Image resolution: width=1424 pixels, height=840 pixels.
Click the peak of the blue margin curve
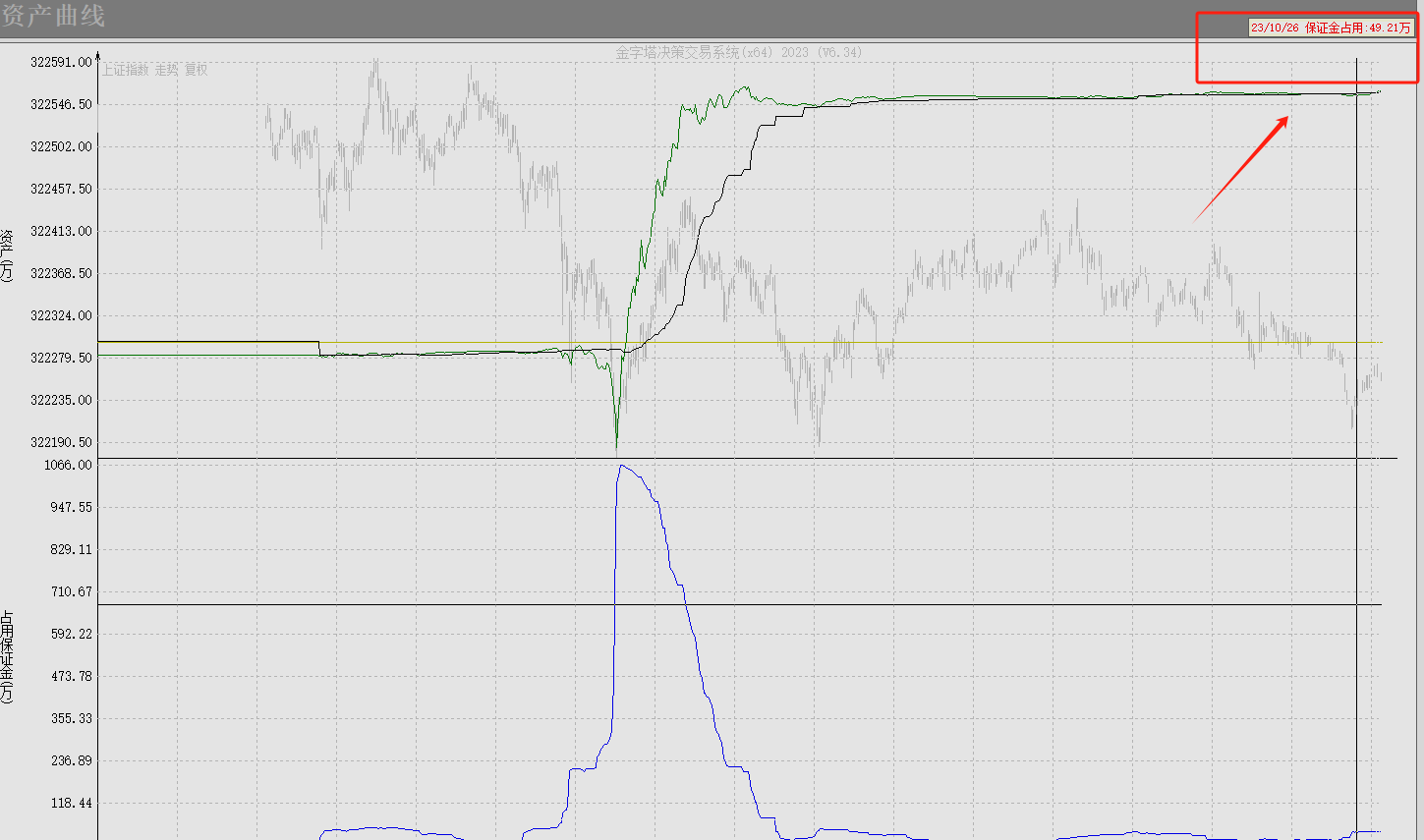621,466
